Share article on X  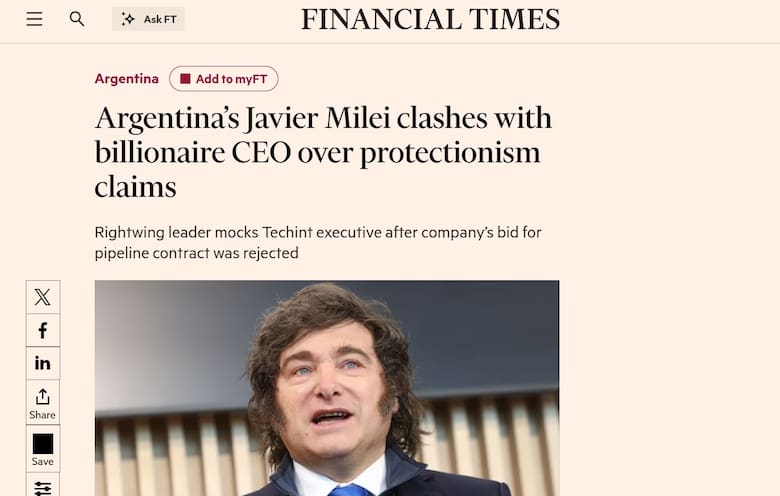pos(42,297)
